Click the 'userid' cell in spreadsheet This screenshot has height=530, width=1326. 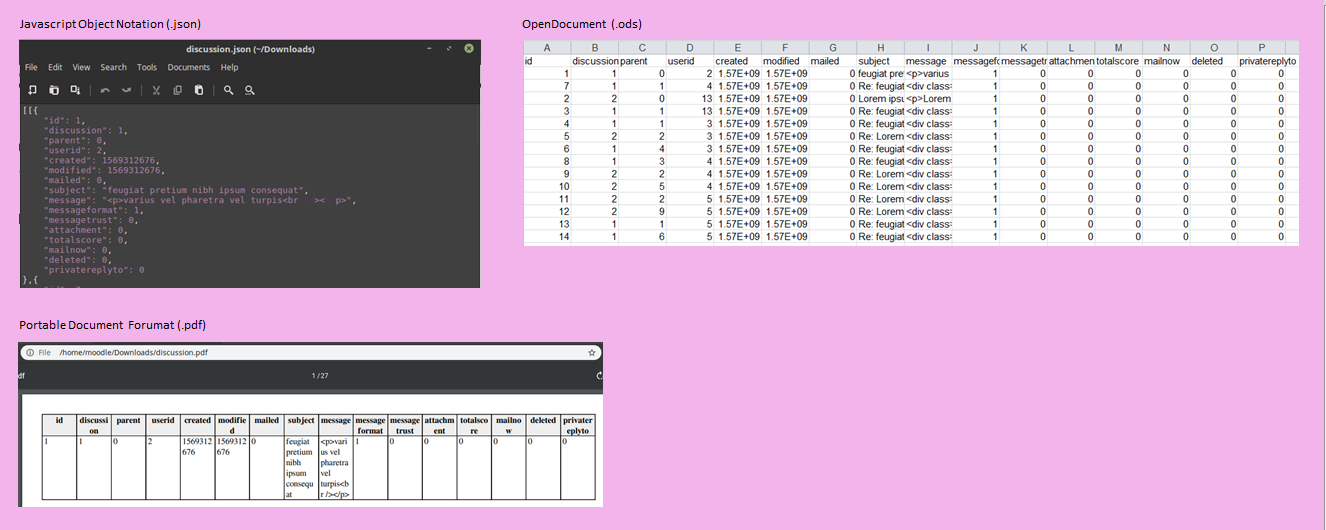click(690, 61)
